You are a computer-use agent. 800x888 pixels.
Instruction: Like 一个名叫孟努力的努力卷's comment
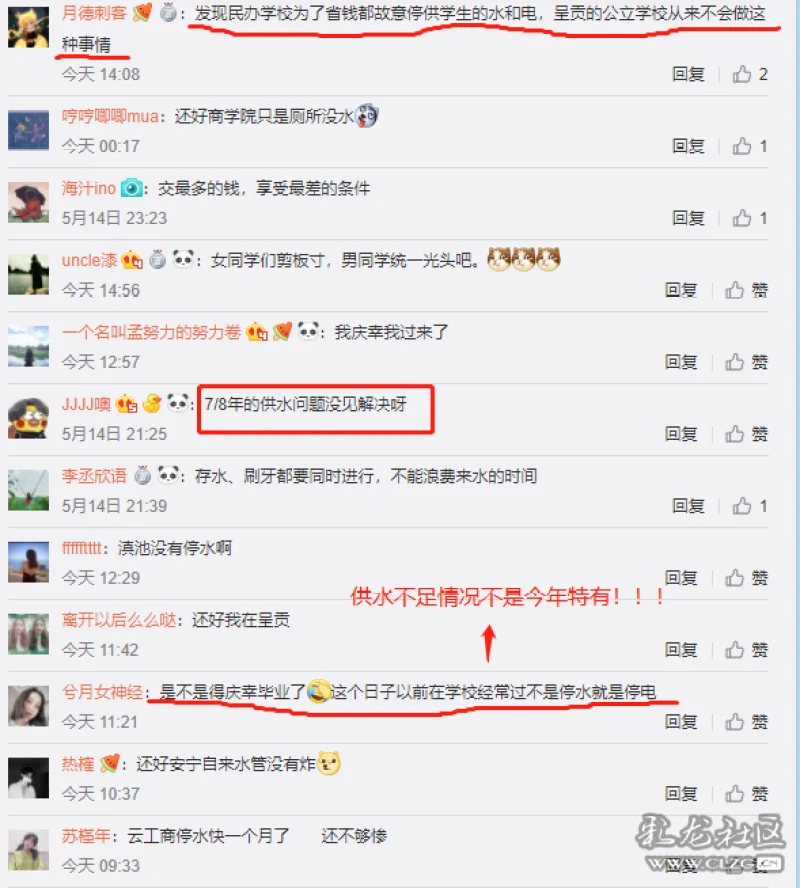(746, 362)
